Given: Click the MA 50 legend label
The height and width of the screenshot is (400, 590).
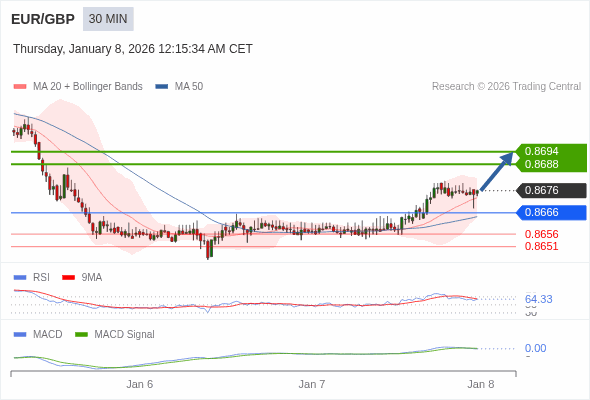Looking at the screenshot, I should point(189,87).
